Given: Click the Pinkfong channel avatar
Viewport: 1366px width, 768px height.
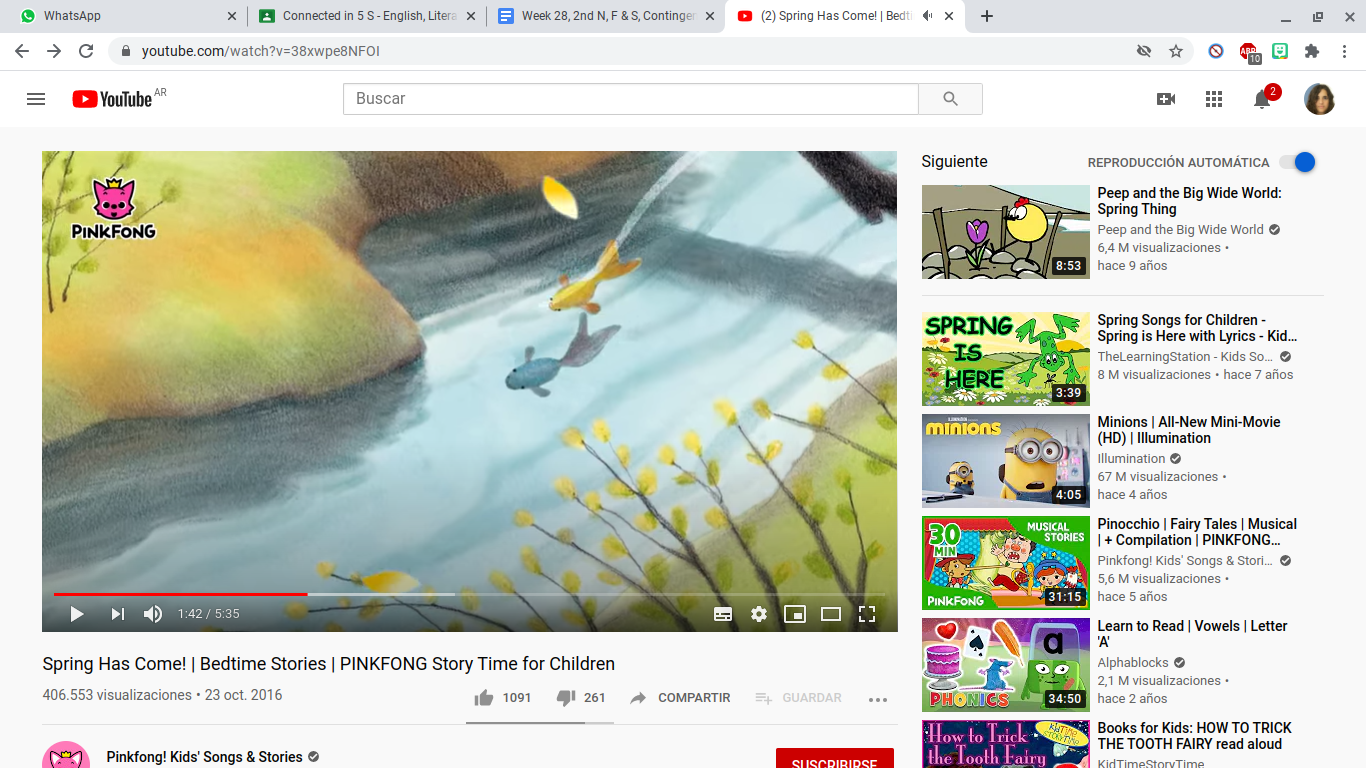Looking at the screenshot, I should pyautogui.click(x=66, y=756).
